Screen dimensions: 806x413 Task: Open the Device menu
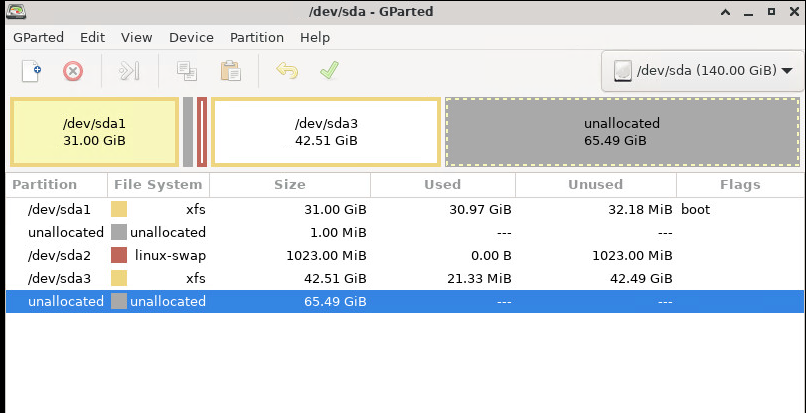(191, 38)
